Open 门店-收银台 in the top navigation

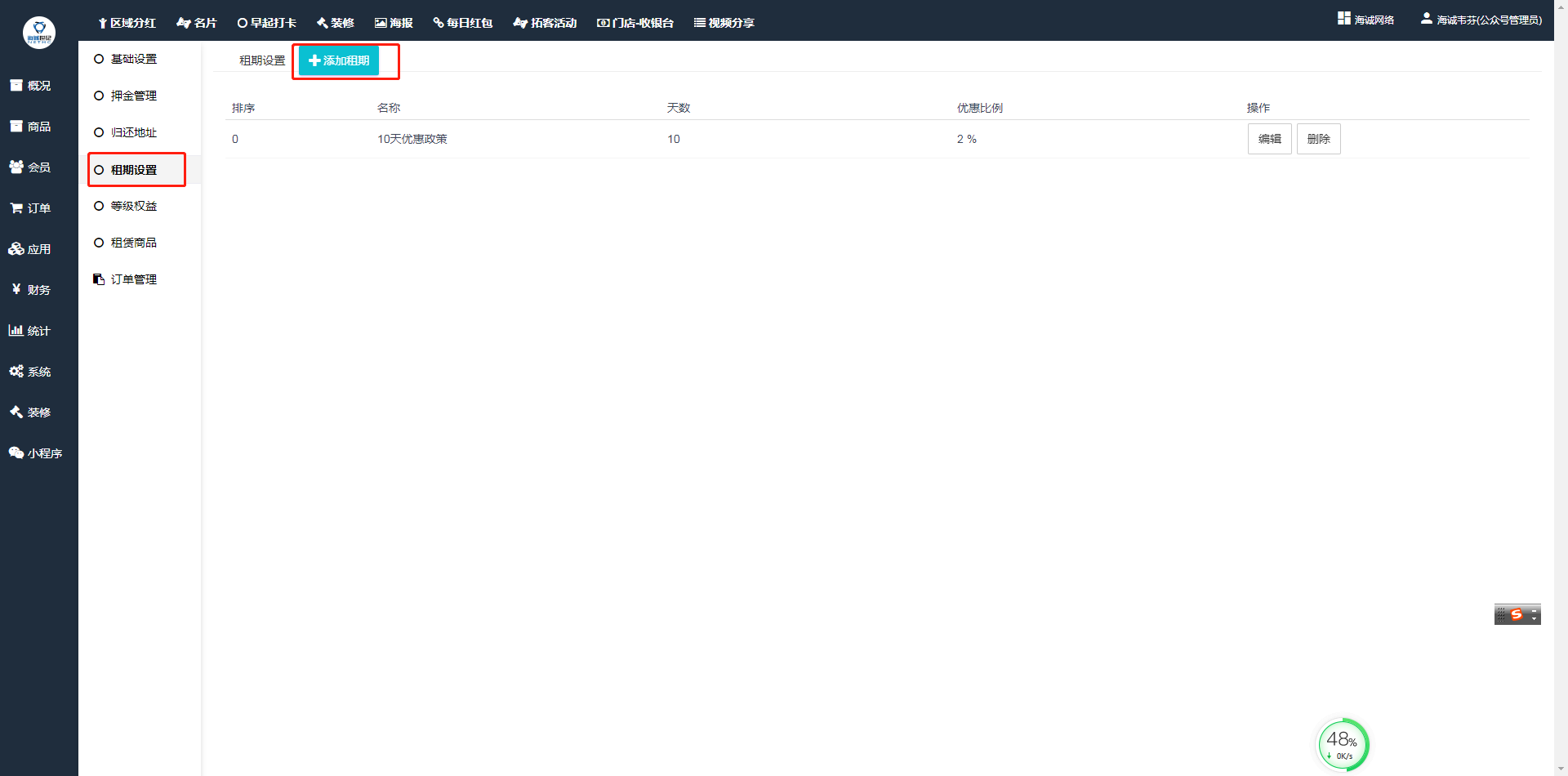click(635, 23)
